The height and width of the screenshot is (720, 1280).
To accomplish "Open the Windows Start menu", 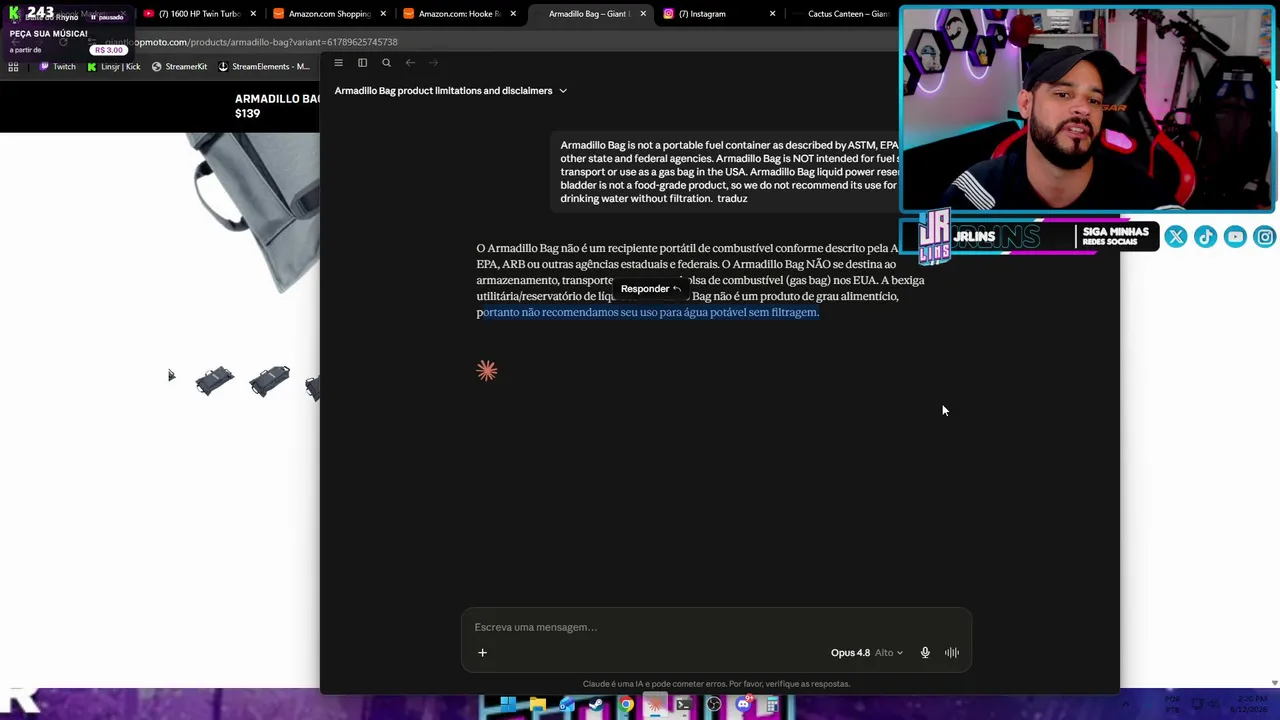I will pyautogui.click(x=508, y=706).
